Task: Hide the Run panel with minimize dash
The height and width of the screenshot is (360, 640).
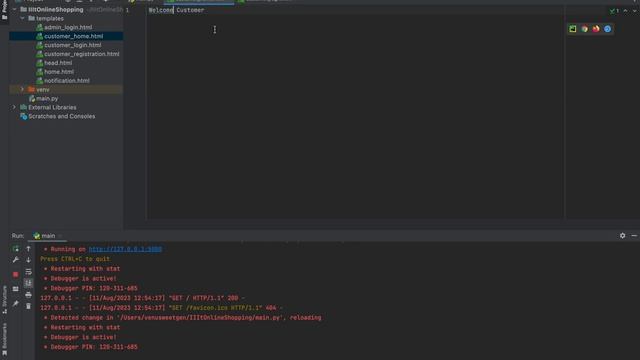Action: [x=634, y=236]
